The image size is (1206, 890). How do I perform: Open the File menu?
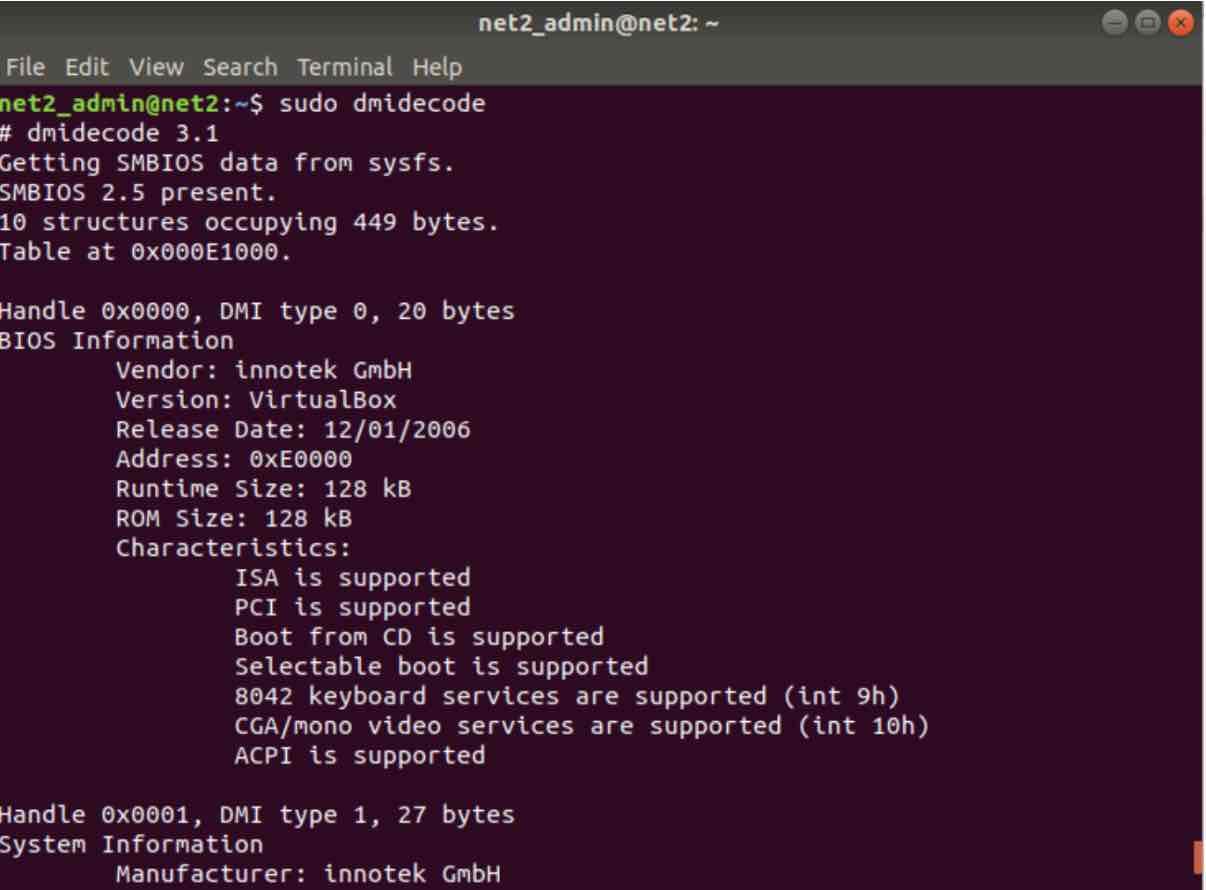(x=25, y=68)
